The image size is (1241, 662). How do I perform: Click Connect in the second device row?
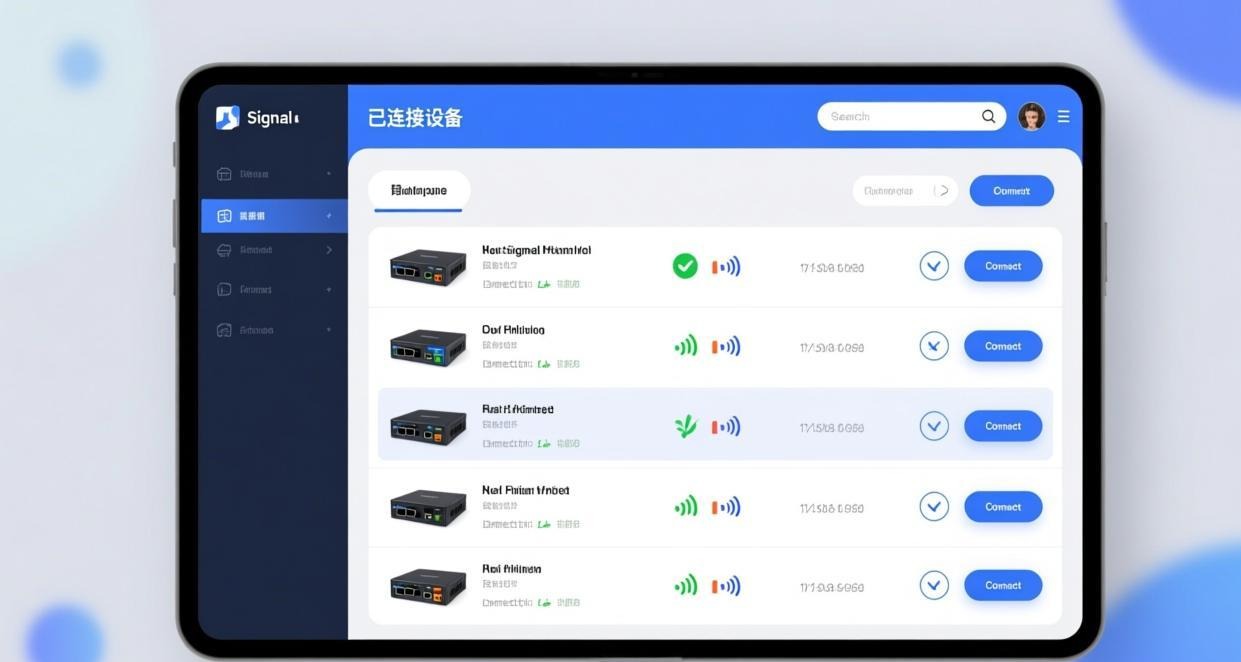tap(1003, 346)
